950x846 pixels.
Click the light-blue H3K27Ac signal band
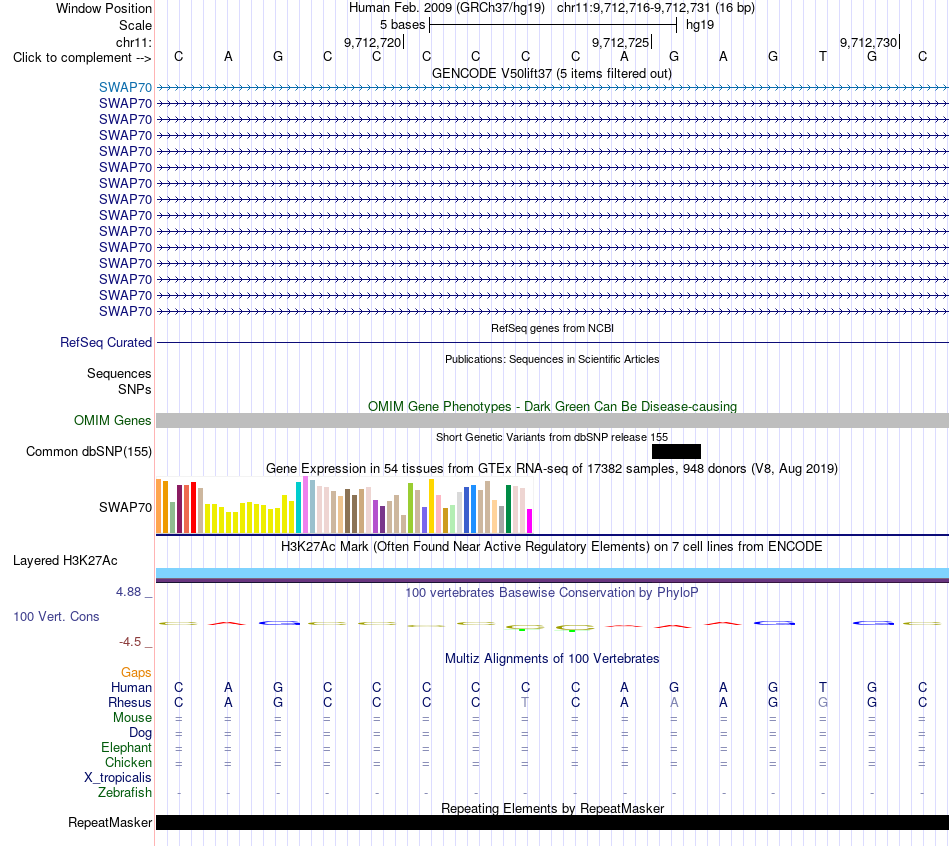[552, 573]
